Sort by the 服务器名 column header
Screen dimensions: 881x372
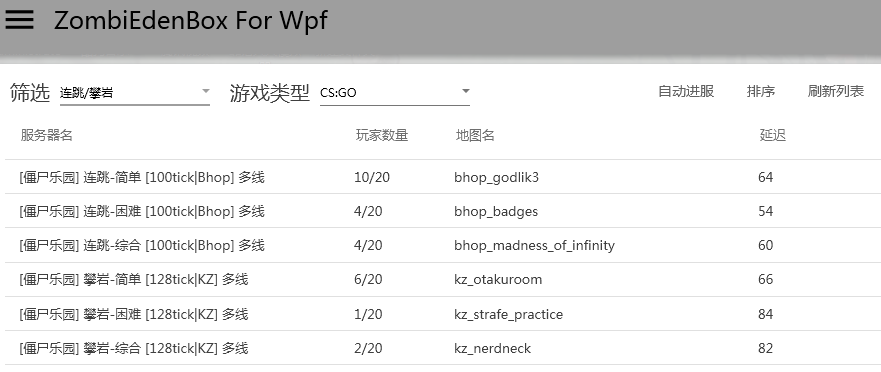47,135
